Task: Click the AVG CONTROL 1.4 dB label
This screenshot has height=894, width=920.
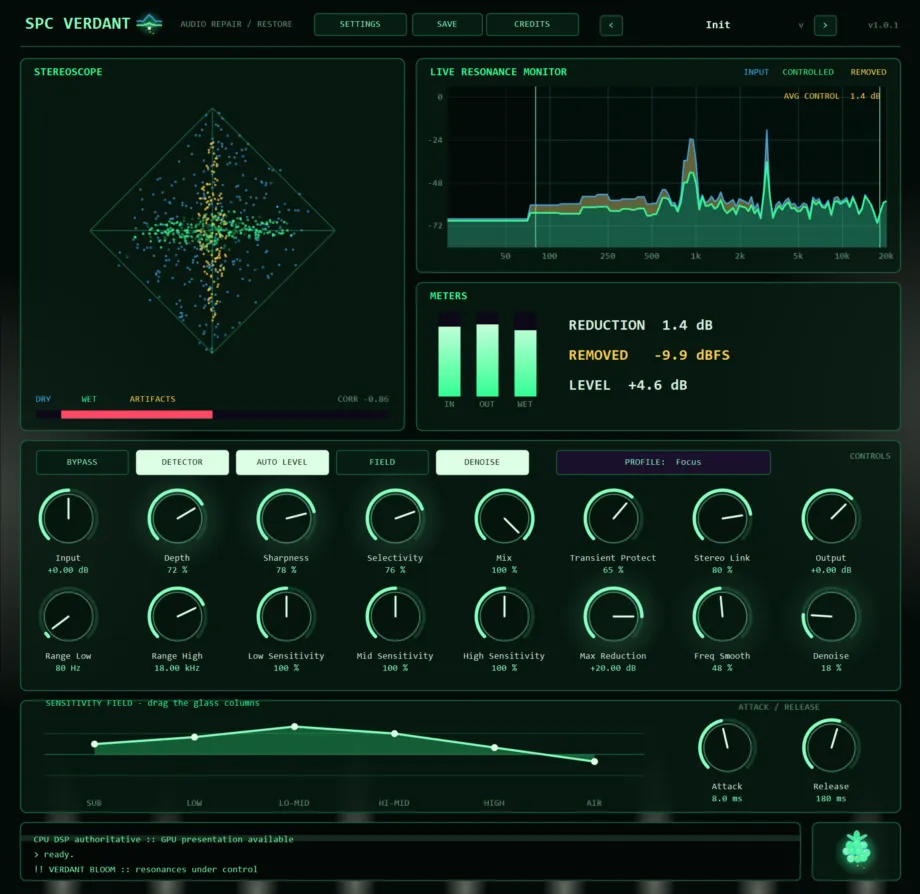Action: (x=831, y=96)
